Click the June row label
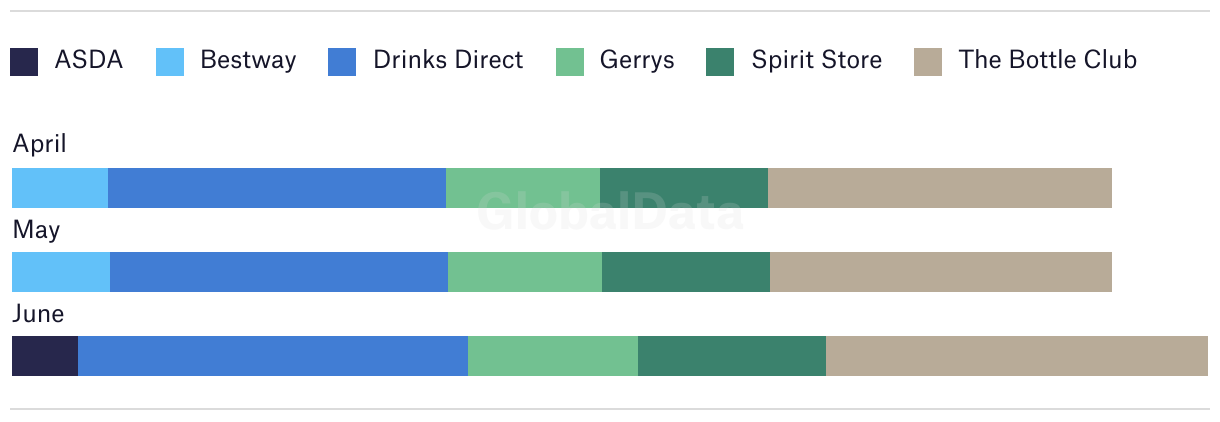The height and width of the screenshot is (422, 1220). coord(38,314)
